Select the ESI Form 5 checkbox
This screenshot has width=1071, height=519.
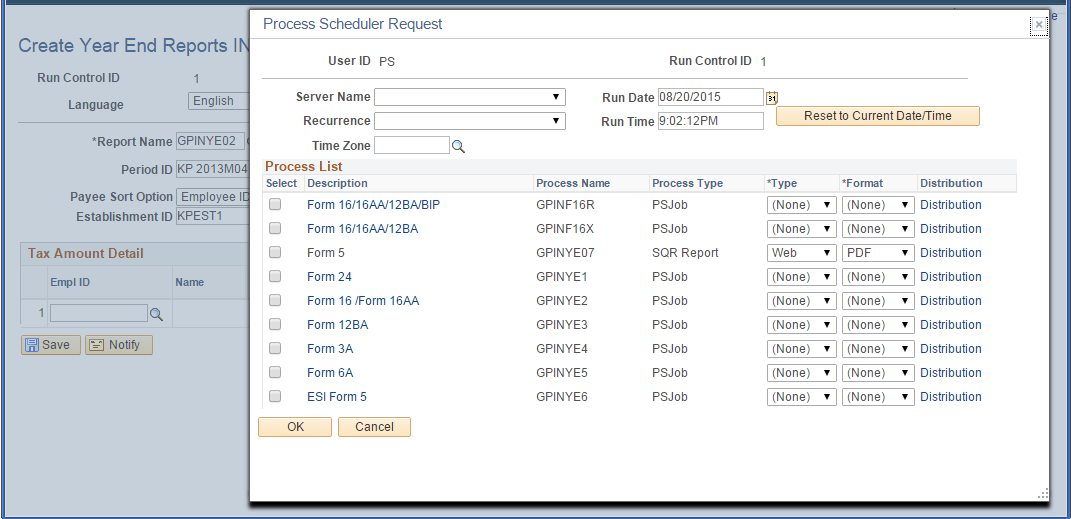(275, 396)
